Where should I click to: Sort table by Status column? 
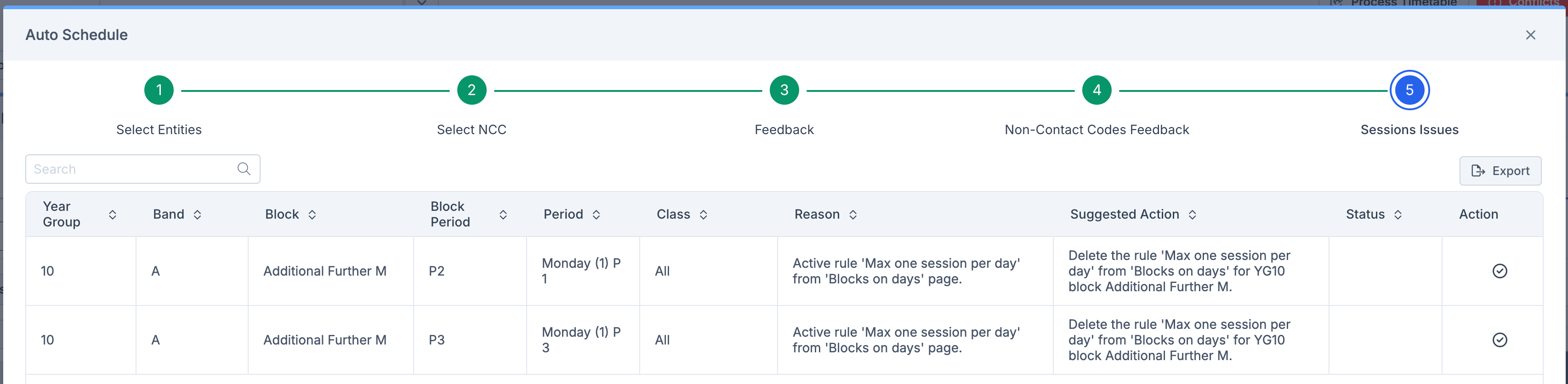pyautogui.click(x=1398, y=215)
